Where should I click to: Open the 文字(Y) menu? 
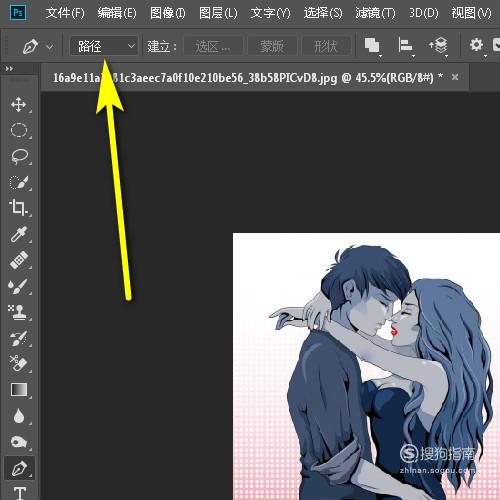pyautogui.click(x=270, y=13)
